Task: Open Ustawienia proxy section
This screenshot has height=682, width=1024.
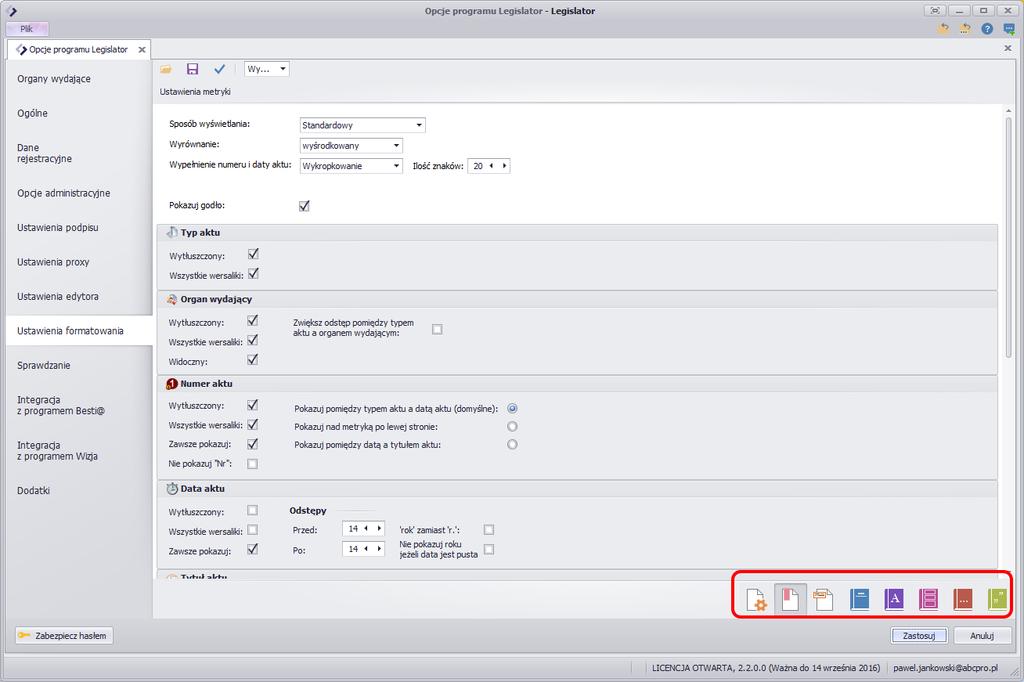Action: pyautogui.click(x=54, y=263)
